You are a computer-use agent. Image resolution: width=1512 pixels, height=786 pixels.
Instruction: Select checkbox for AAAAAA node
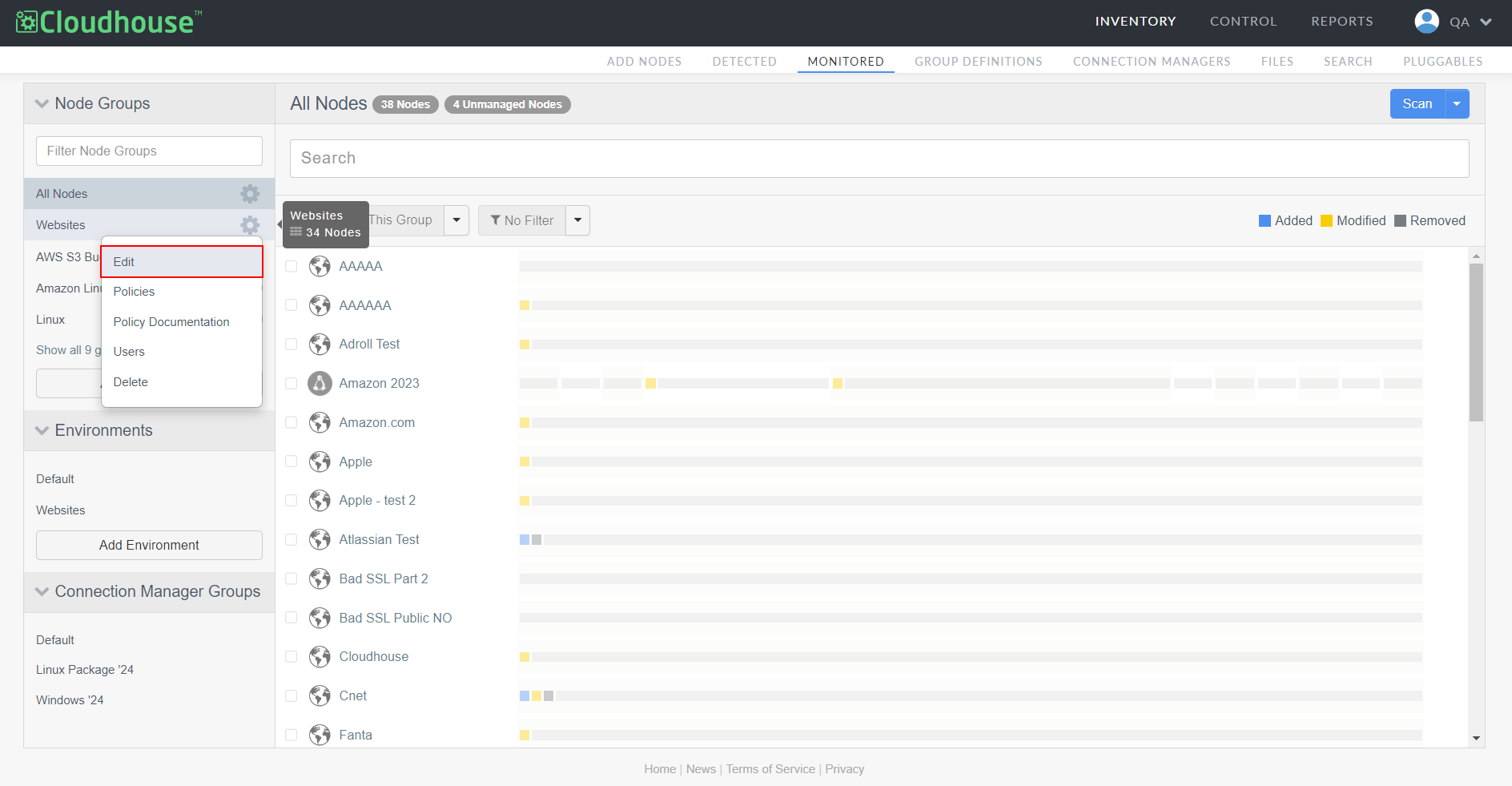[x=292, y=305]
